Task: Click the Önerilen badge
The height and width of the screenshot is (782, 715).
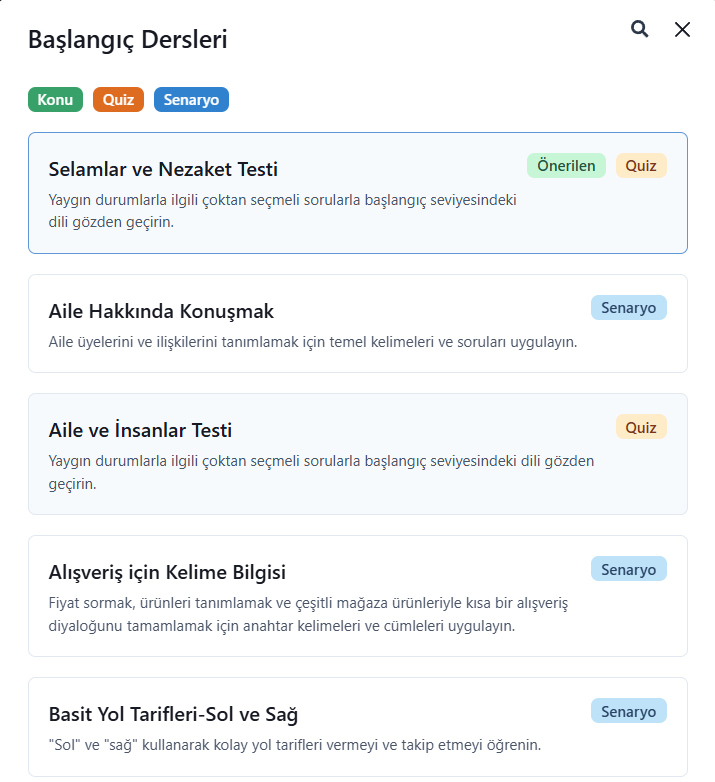Action: coord(566,166)
